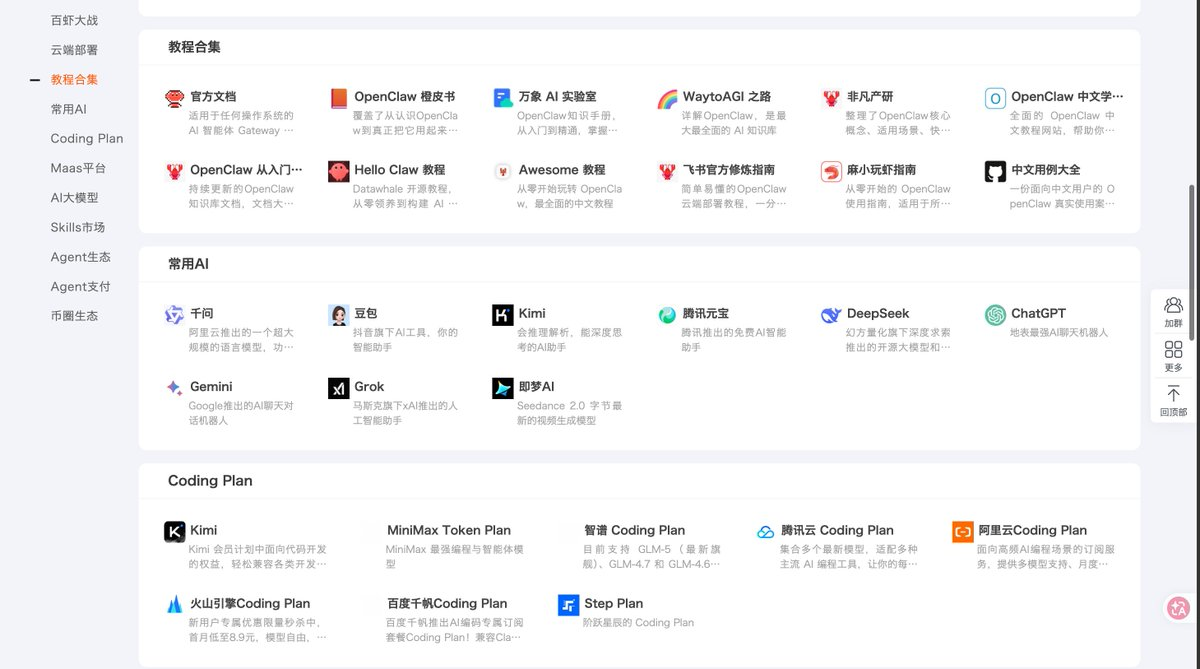This screenshot has width=1200, height=669.
Task: Select 常用AI in the sidebar
Action: (x=69, y=109)
